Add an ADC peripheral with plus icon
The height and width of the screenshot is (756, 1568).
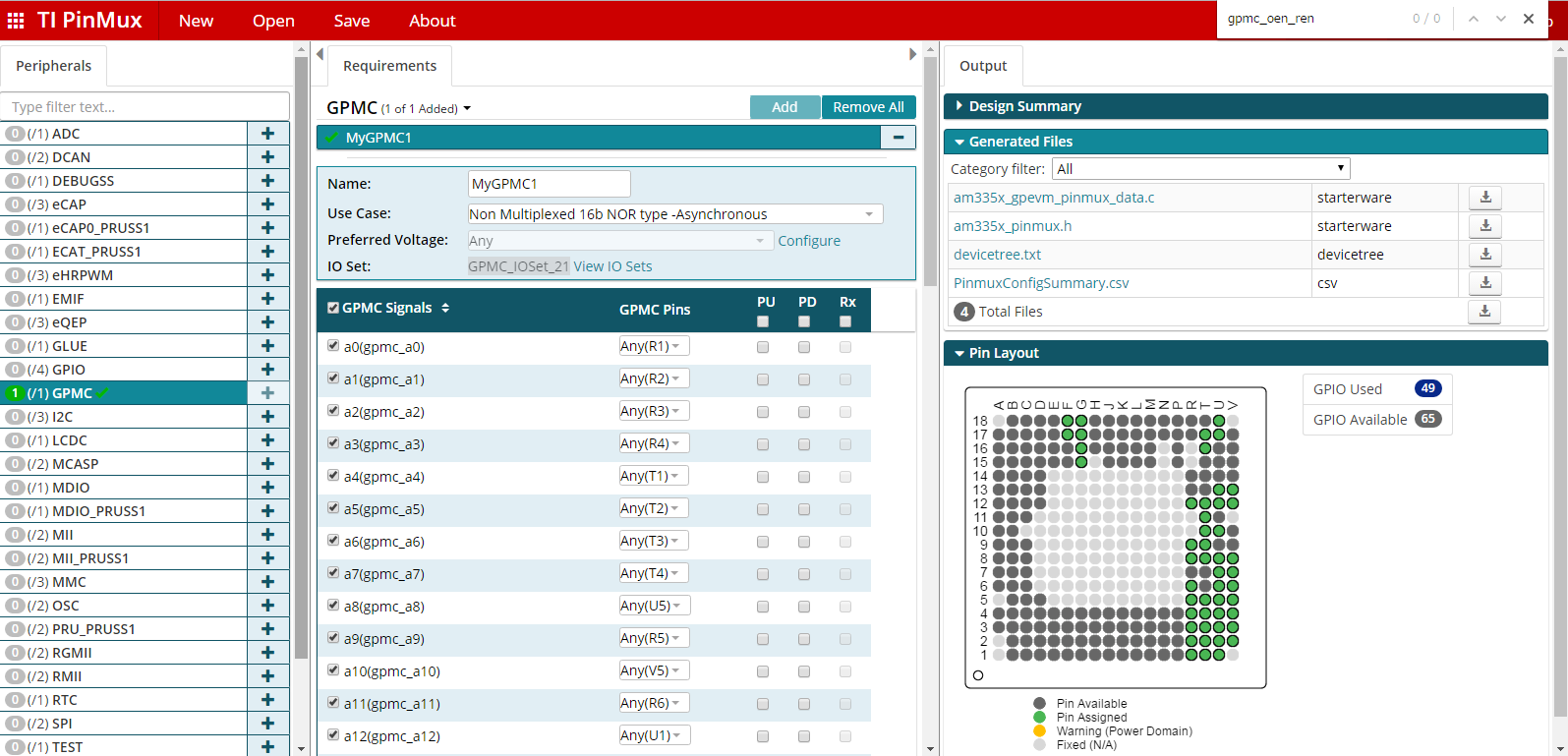point(267,134)
